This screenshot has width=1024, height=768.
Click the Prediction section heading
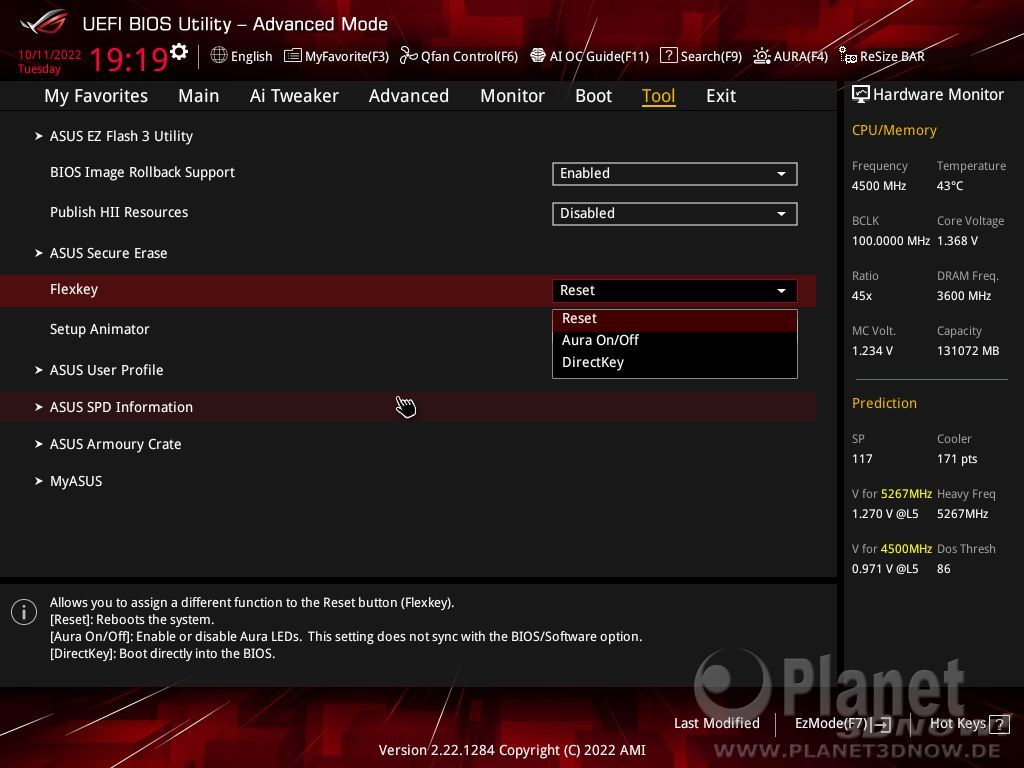884,403
